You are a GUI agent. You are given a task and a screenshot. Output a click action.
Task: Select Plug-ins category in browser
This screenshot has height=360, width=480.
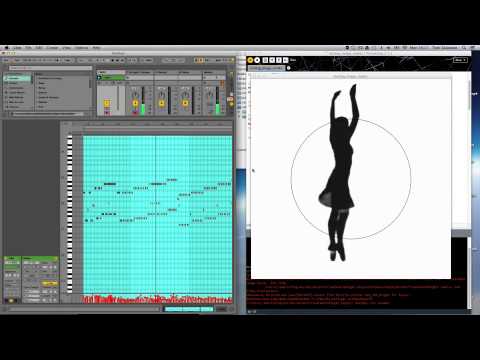[x=17, y=107]
